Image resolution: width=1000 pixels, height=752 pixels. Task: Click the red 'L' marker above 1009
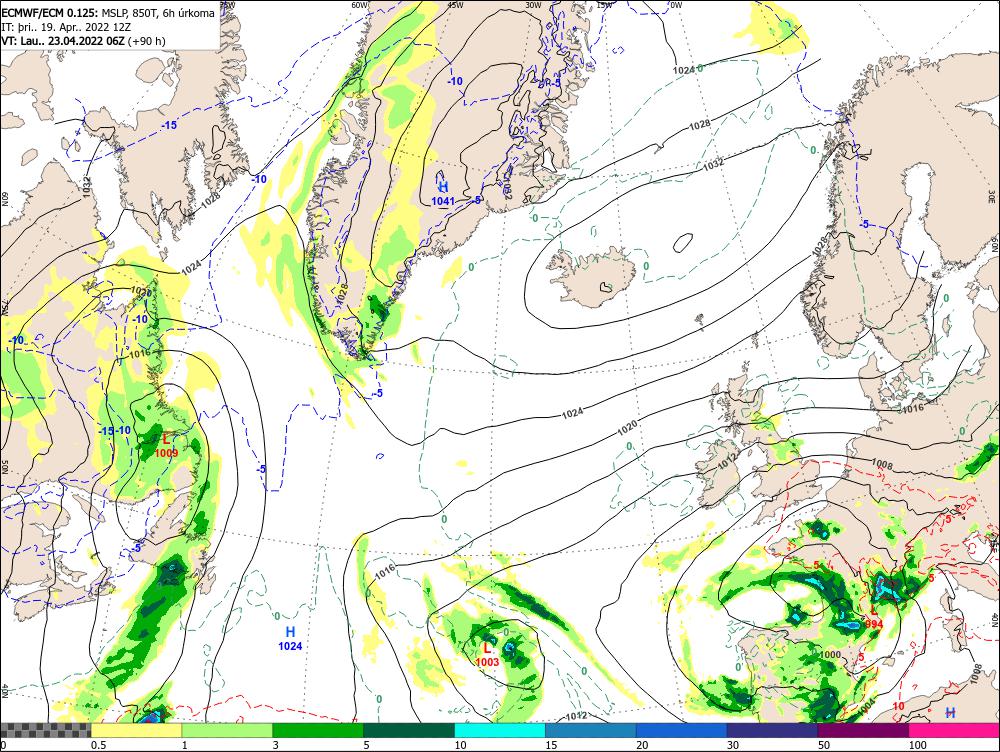(166, 439)
